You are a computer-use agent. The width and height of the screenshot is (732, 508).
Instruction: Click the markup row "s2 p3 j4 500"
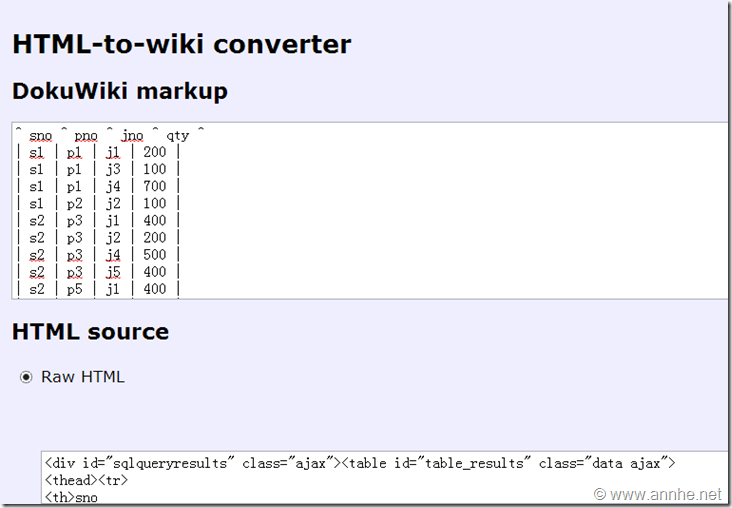[98, 254]
